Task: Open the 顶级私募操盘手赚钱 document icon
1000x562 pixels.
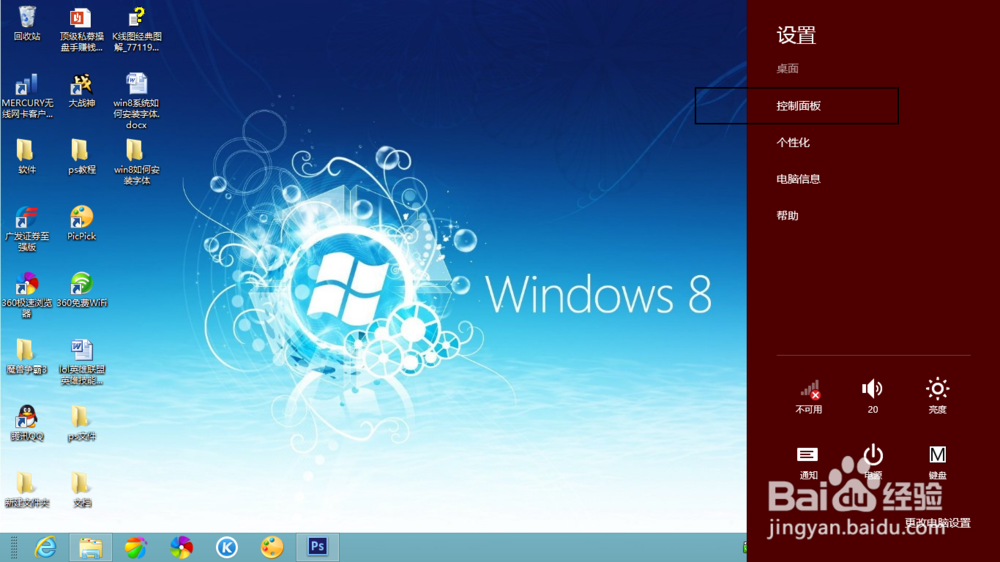Action: (81, 29)
